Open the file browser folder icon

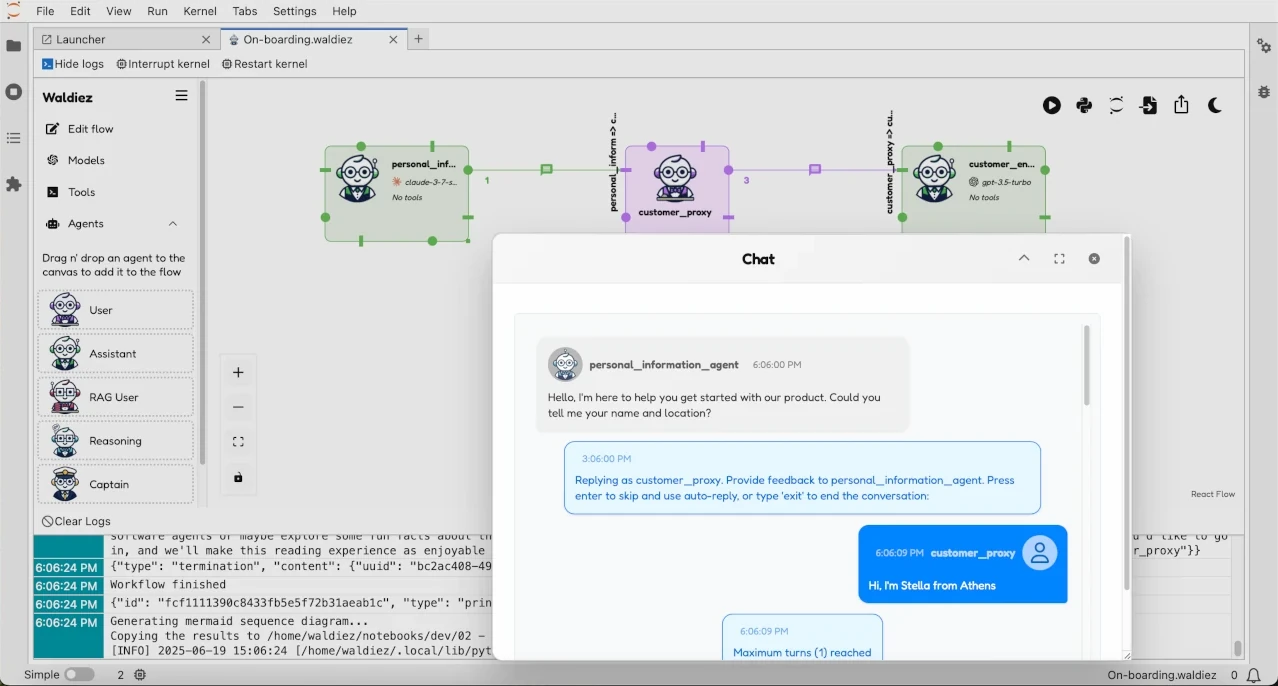[14, 46]
